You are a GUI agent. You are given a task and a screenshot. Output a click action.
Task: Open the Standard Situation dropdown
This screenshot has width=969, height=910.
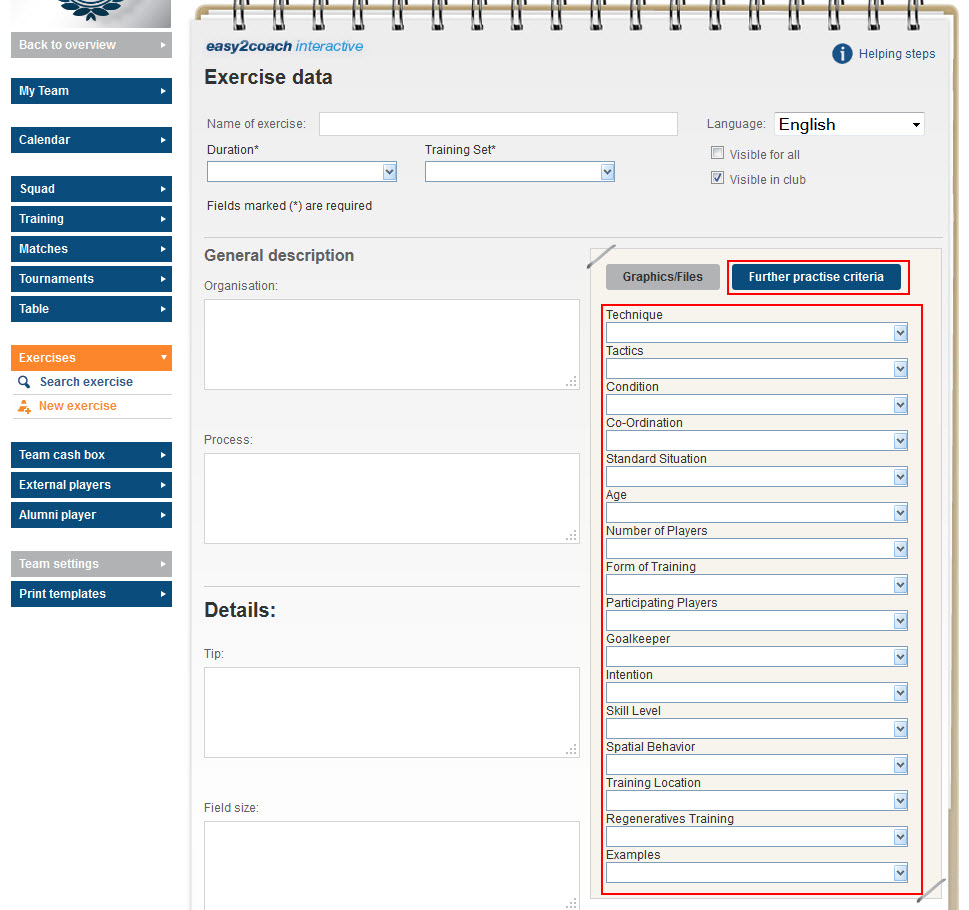click(756, 476)
